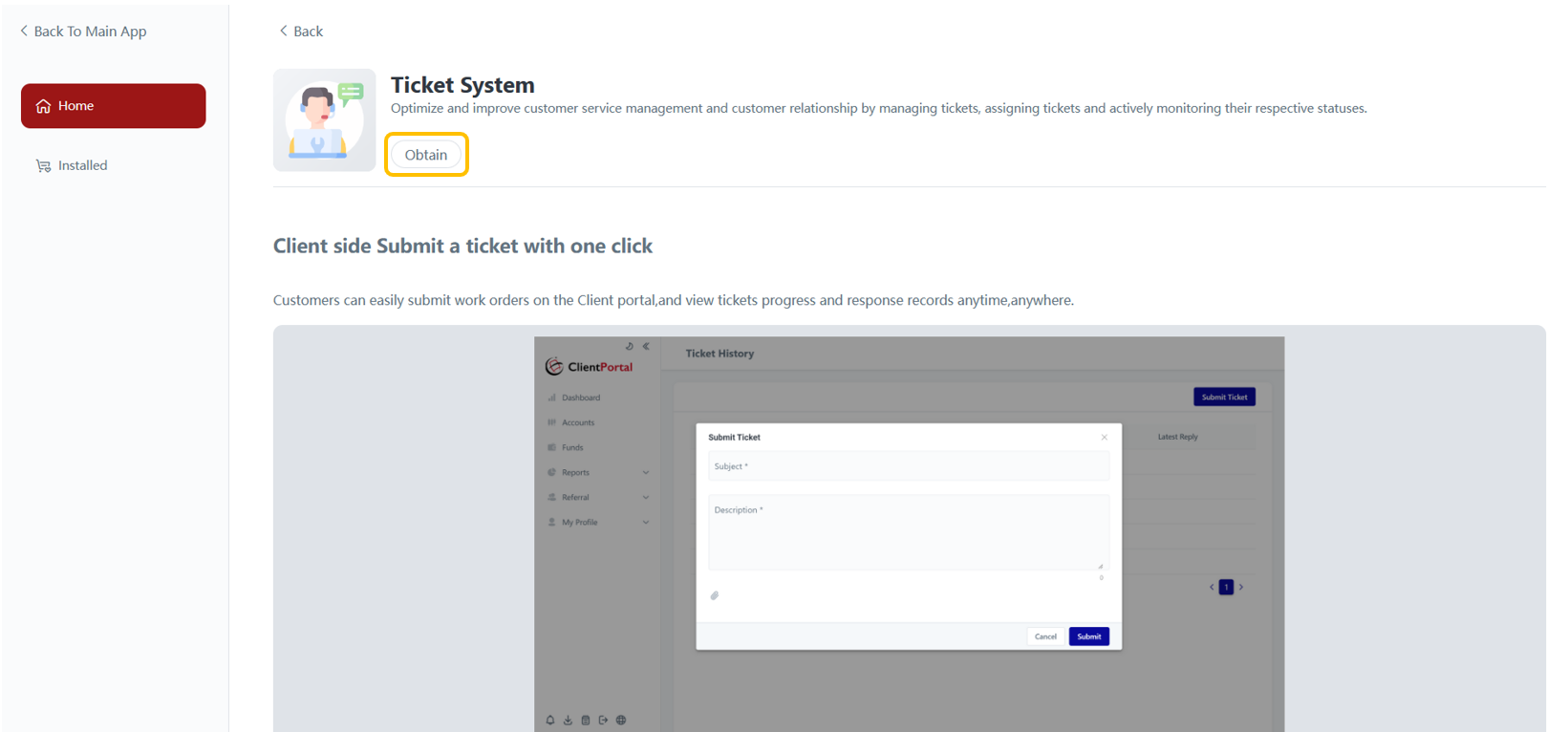Click the logout icon in the preview sidebar
The height and width of the screenshot is (732, 1568).
tap(603, 721)
